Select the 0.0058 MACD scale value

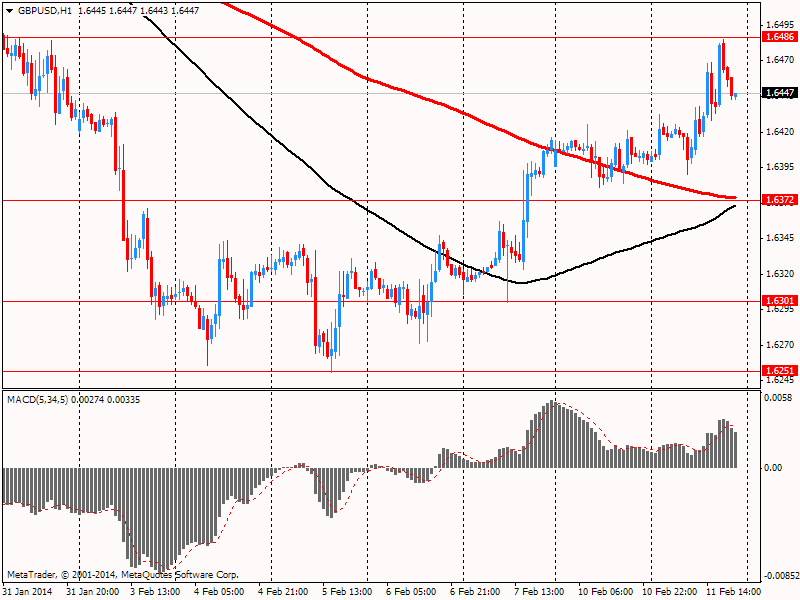coord(778,397)
